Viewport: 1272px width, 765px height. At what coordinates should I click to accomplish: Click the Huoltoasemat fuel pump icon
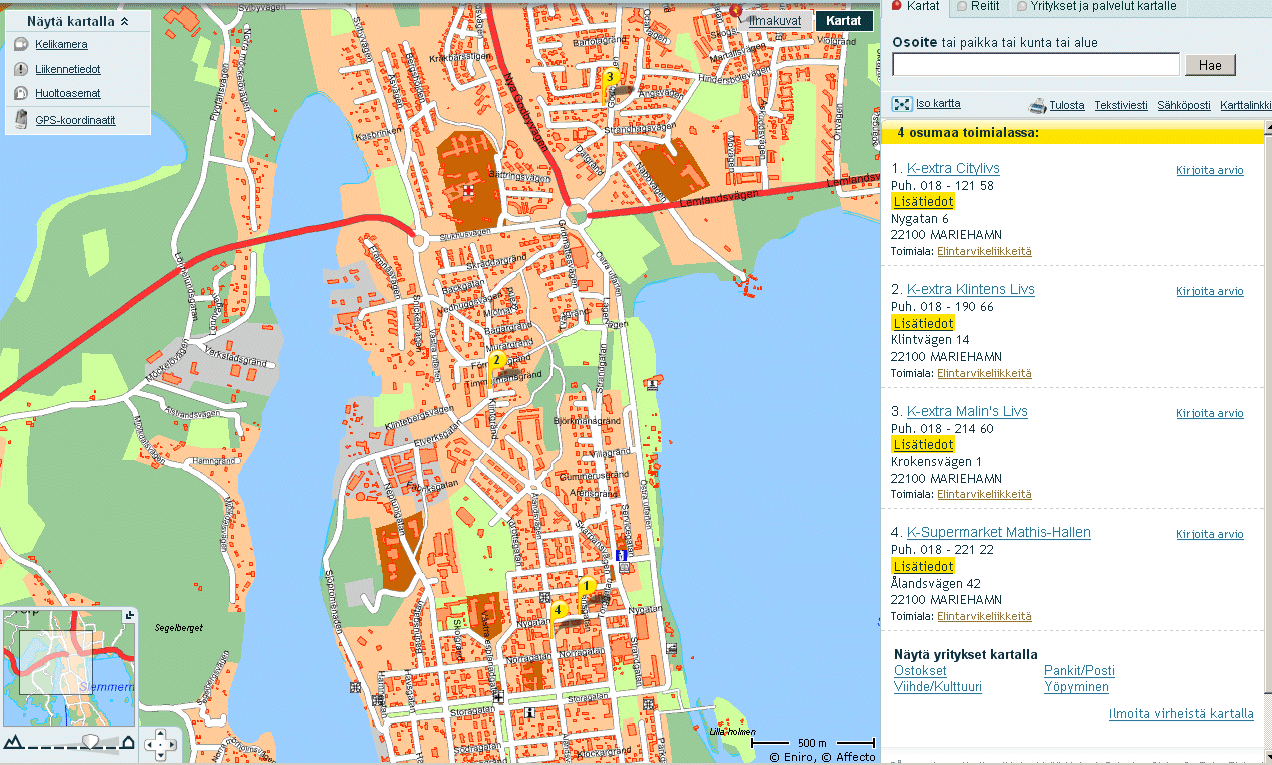click(22, 93)
